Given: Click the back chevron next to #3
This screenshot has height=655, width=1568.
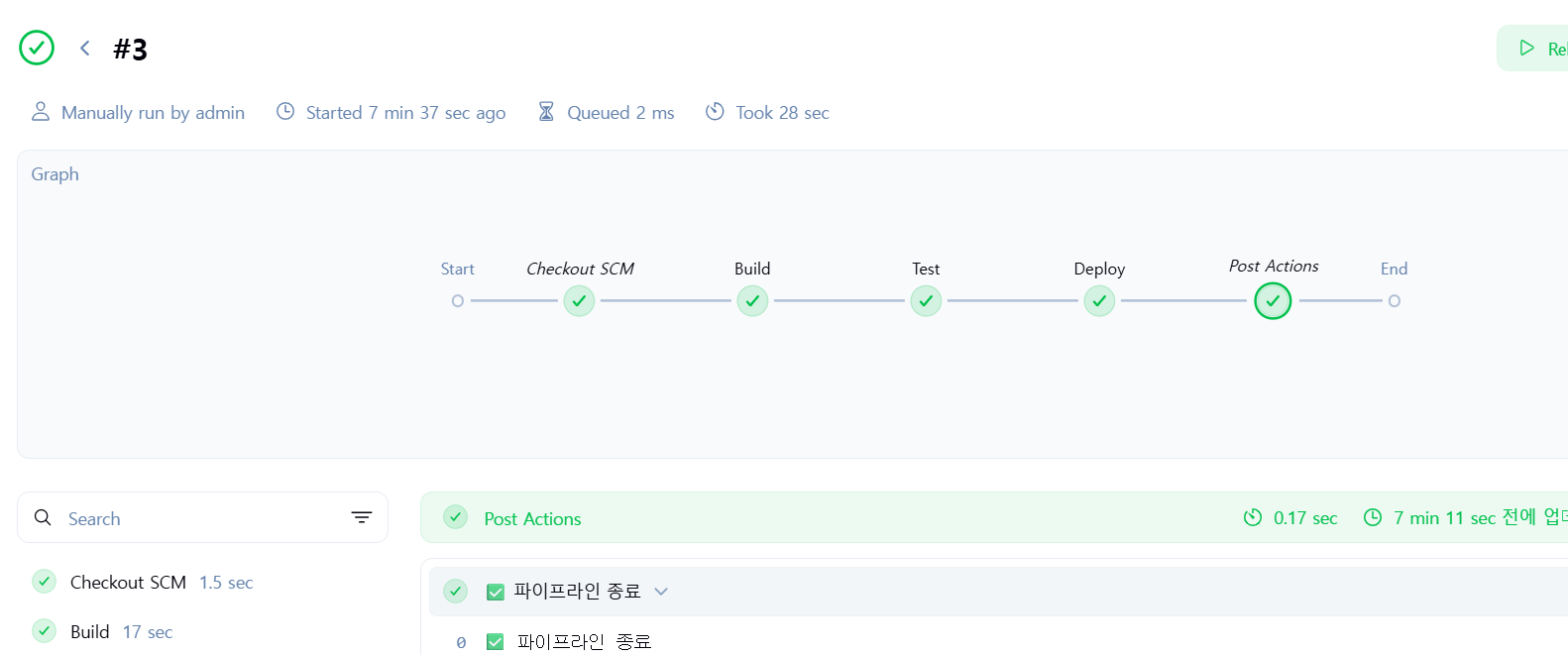Looking at the screenshot, I should coord(85,48).
